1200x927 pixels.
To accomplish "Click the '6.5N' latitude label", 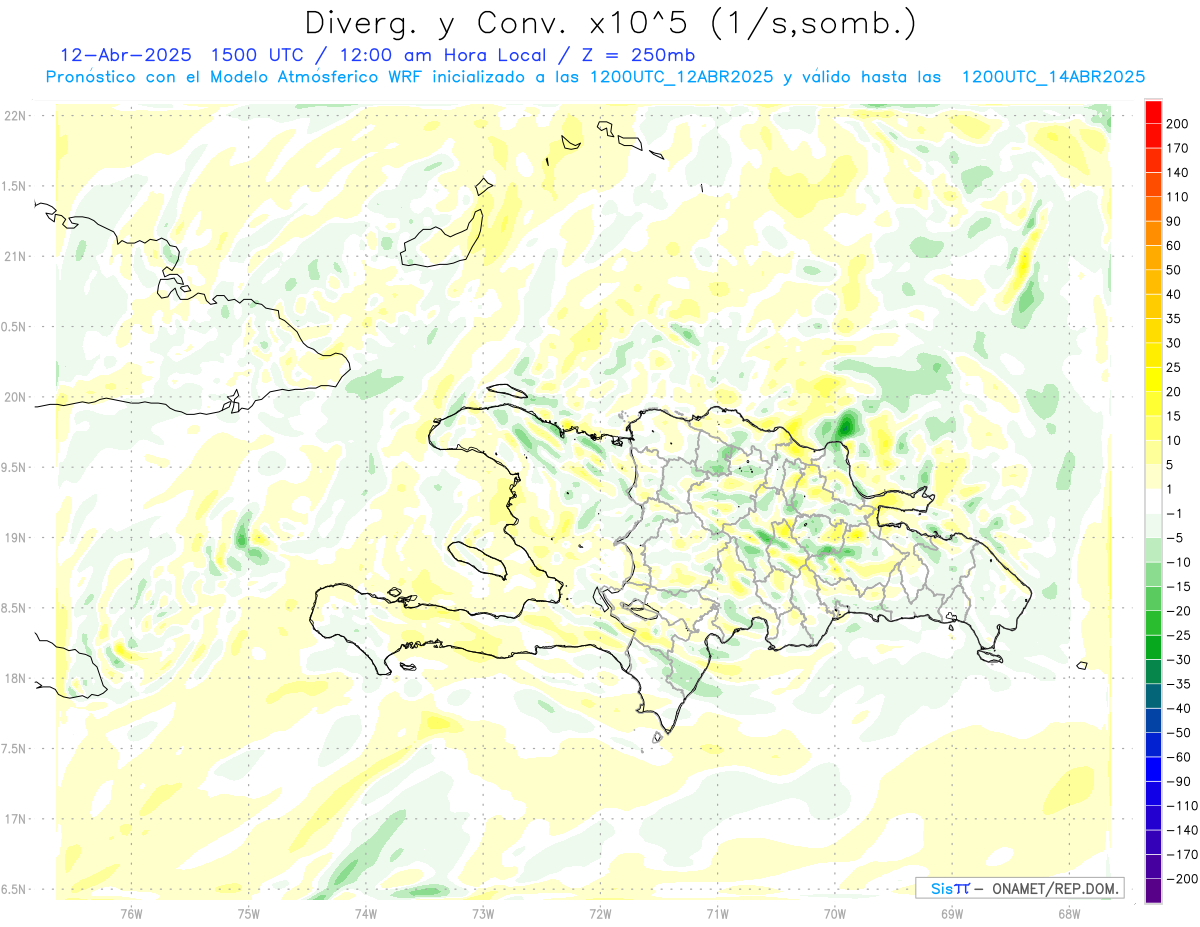I will click(x=15, y=889).
